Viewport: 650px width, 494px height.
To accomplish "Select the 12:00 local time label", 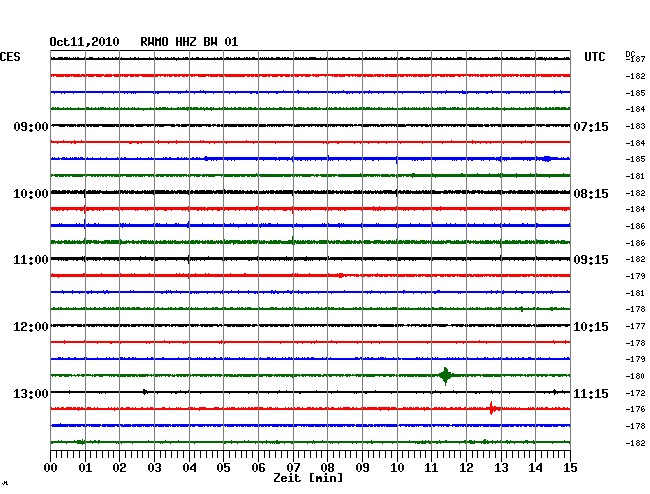I will 31,327.
